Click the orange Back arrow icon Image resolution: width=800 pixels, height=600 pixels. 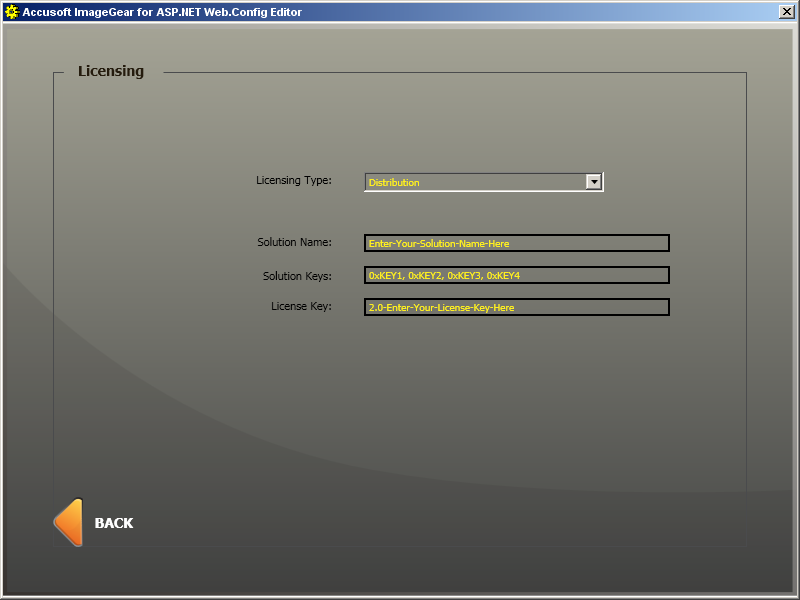coord(68,522)
